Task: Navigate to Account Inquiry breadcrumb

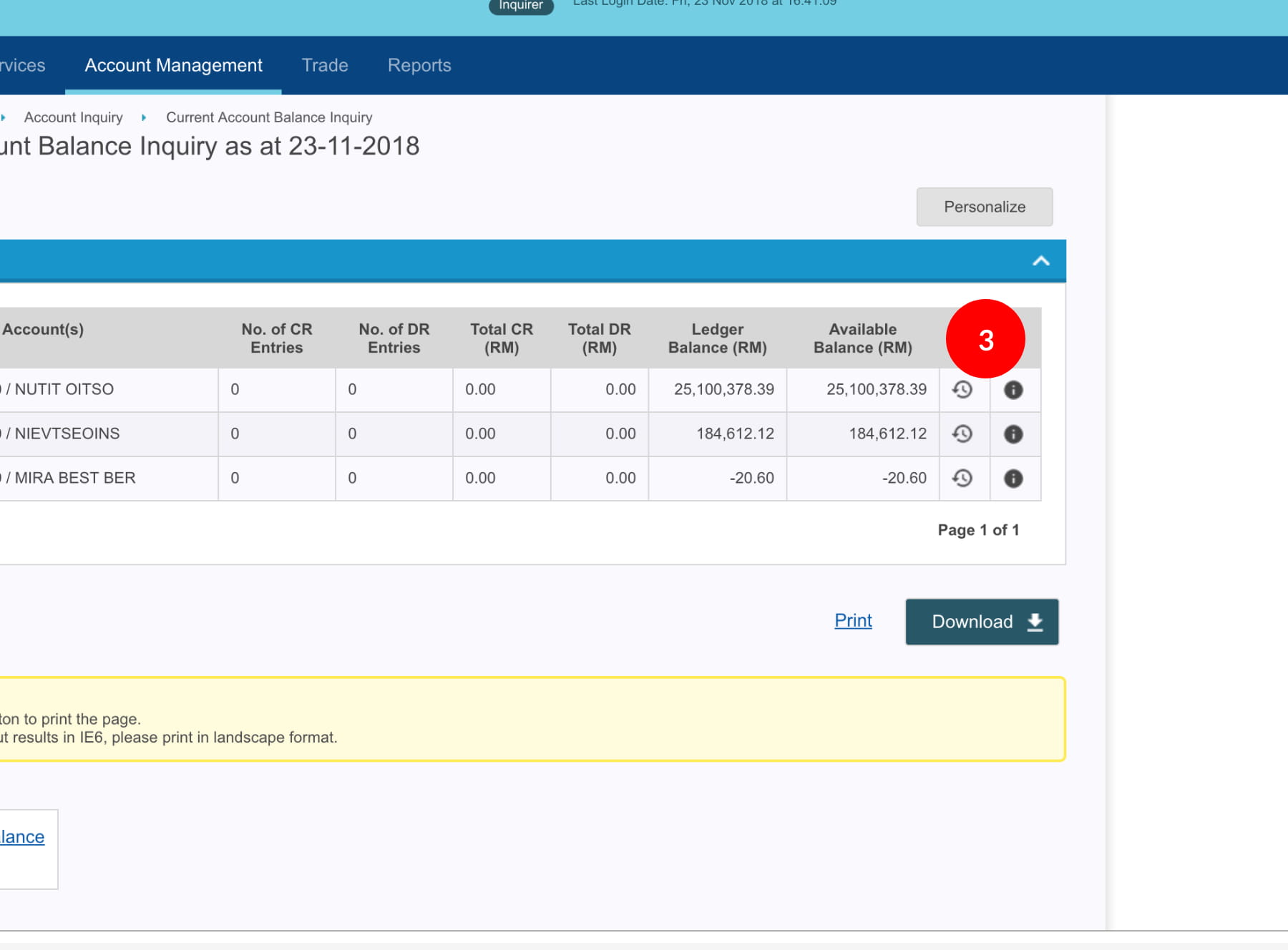Action: coord(73,117)
